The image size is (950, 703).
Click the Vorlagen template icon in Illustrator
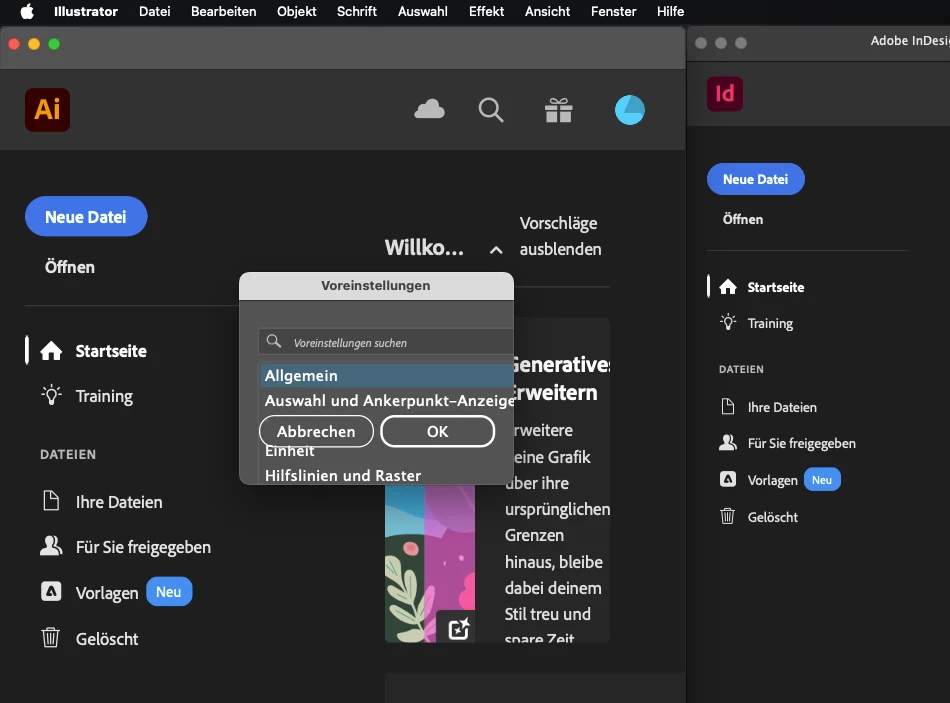(51, 591)
